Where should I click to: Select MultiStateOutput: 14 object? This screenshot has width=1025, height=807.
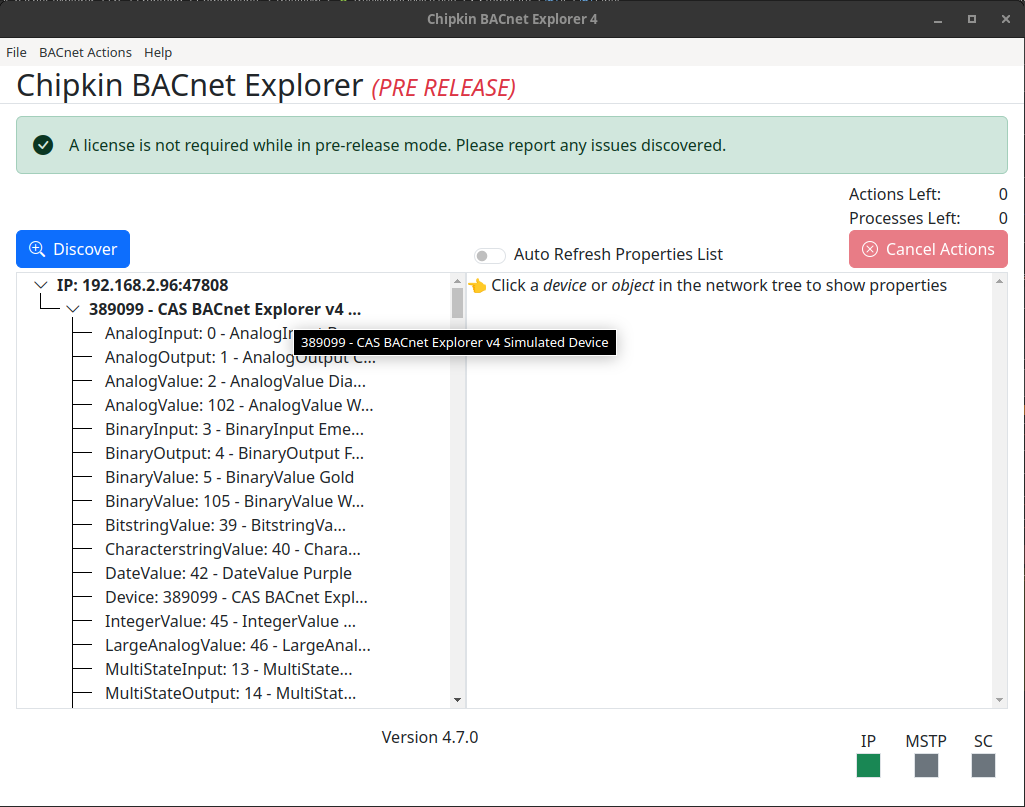point(231,693)
